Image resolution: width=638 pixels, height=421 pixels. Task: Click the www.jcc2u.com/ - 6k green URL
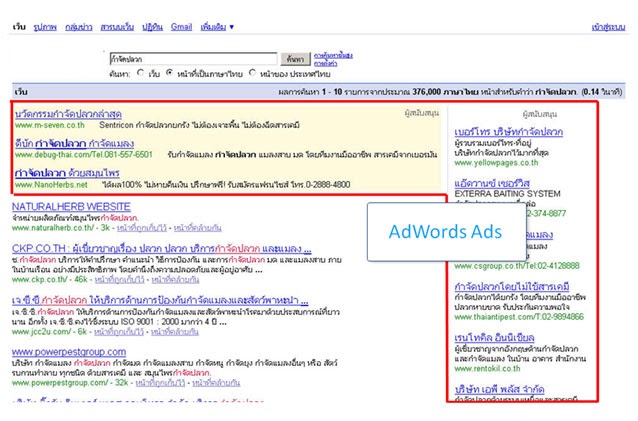click(x=49, y=332)
